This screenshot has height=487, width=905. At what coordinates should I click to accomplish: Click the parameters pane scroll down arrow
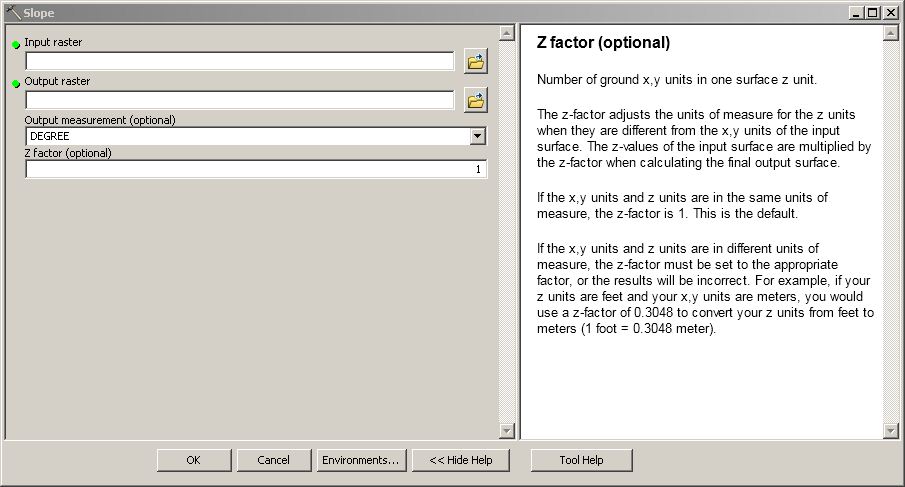507,430
